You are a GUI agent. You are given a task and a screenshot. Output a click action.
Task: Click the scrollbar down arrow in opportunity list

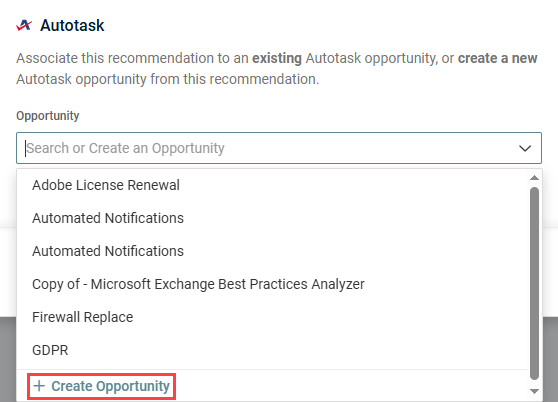point(534,391)
